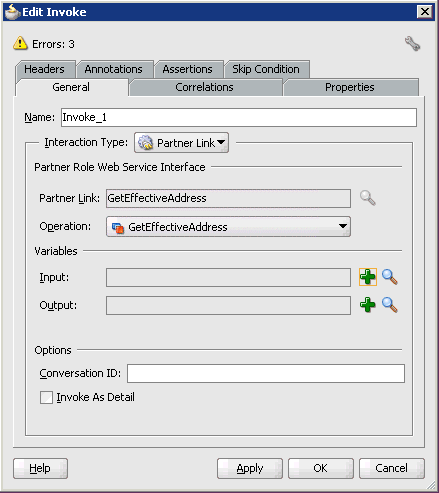Browse Input variables with magnifier icon
The image size is (439, 493).
tap(389, 277)
